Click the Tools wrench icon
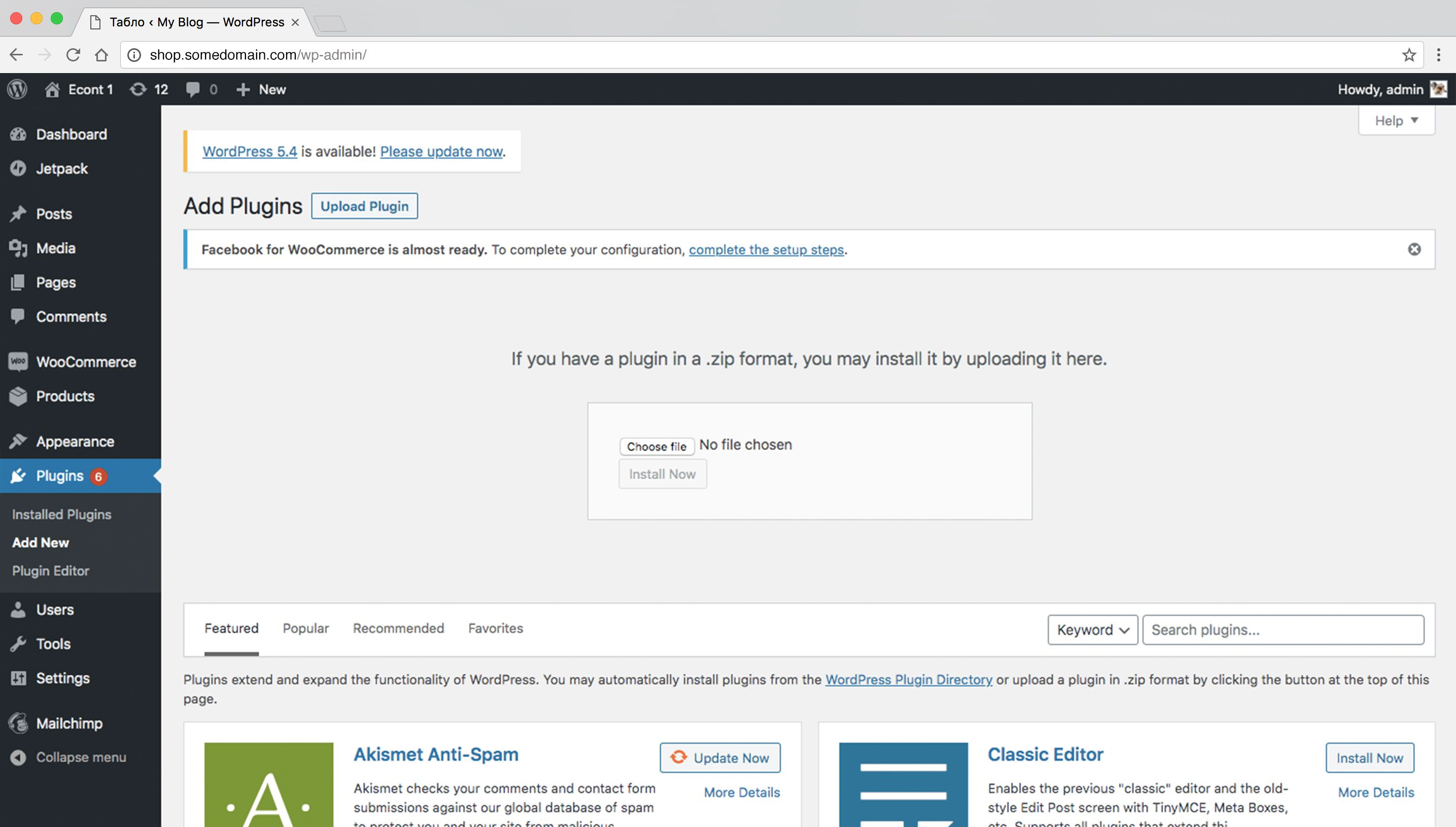1456x827 pixels. pyautogui.click(x=18, y=643)
